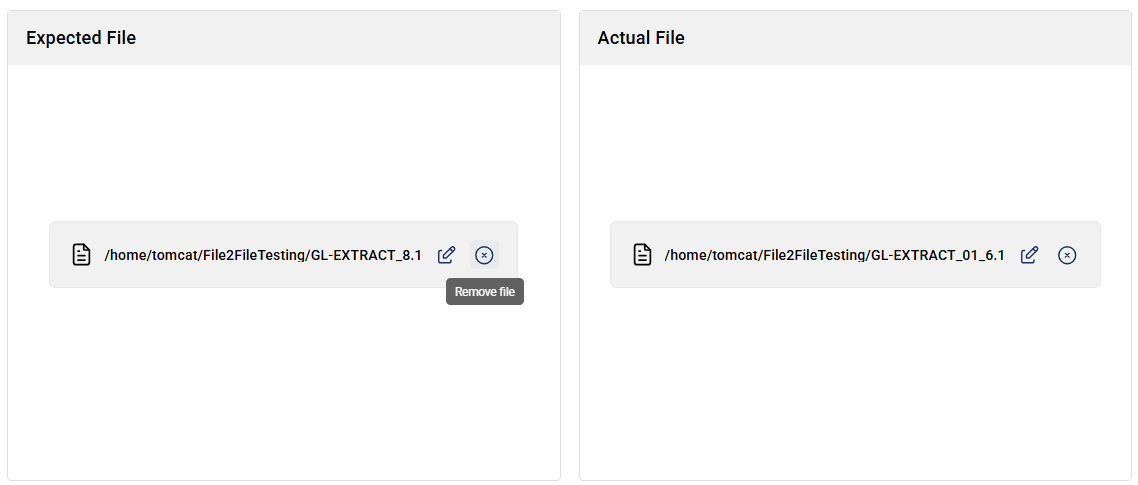
Task: Click the Expected File panel heading
Action: point(81,38)
